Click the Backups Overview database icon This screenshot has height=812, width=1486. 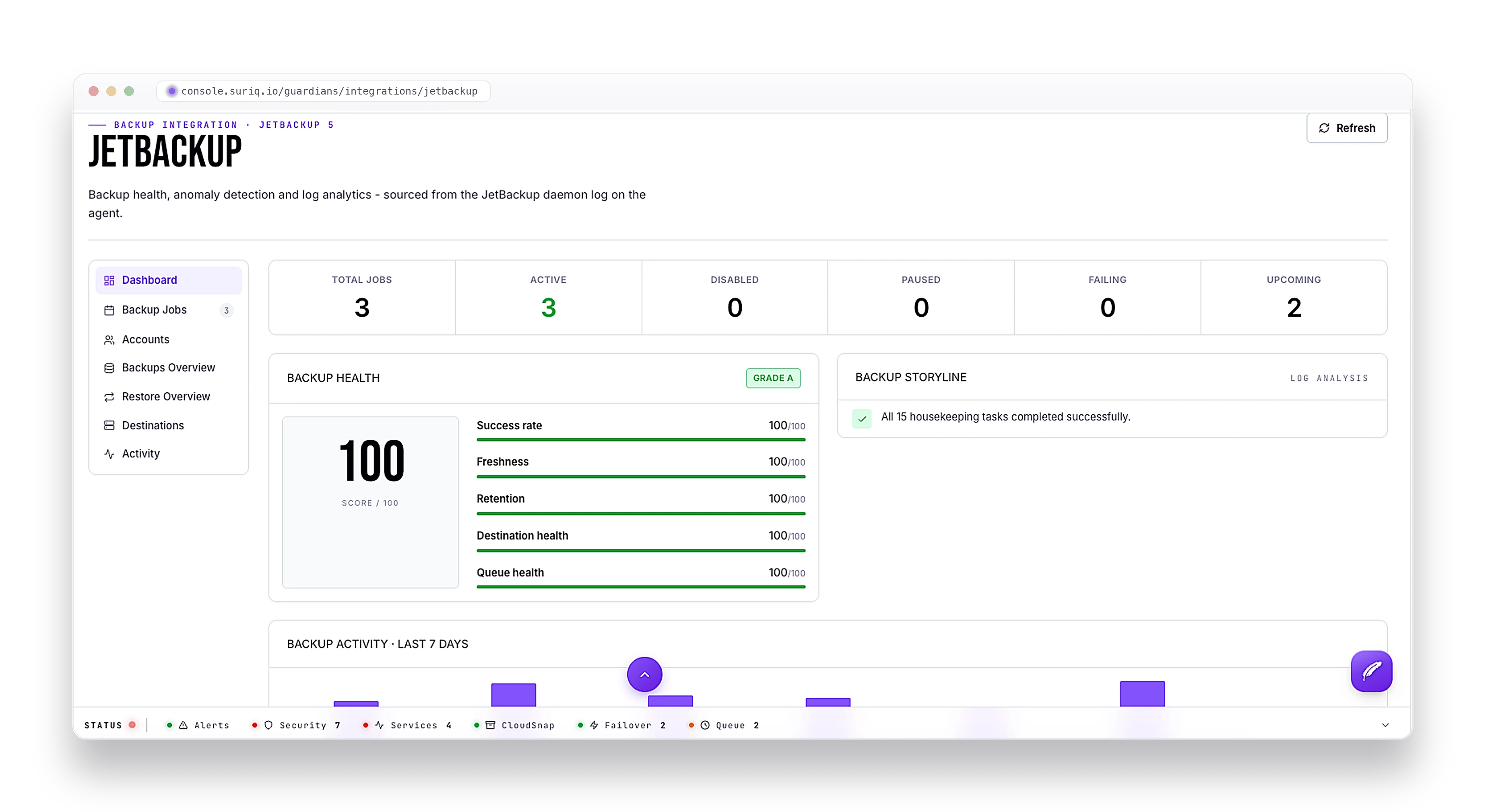point(109,368)
